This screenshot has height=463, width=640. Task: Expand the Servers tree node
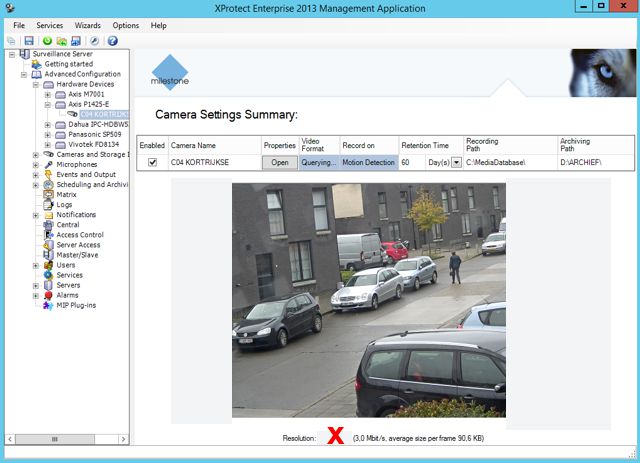pyautogui.click(x=36, y=286)
